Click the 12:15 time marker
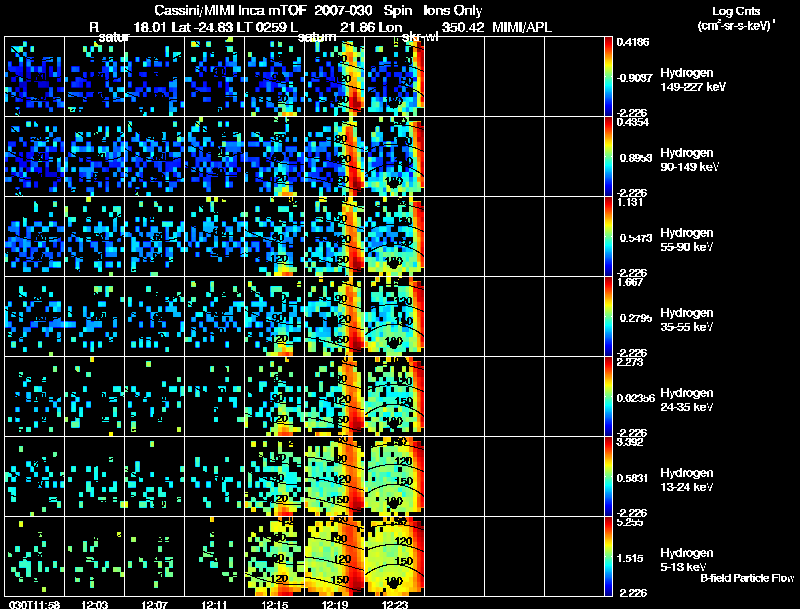Image resolution: width=800 pixels, height=609 pixels. pyautogui.click(x=275, y=604)
